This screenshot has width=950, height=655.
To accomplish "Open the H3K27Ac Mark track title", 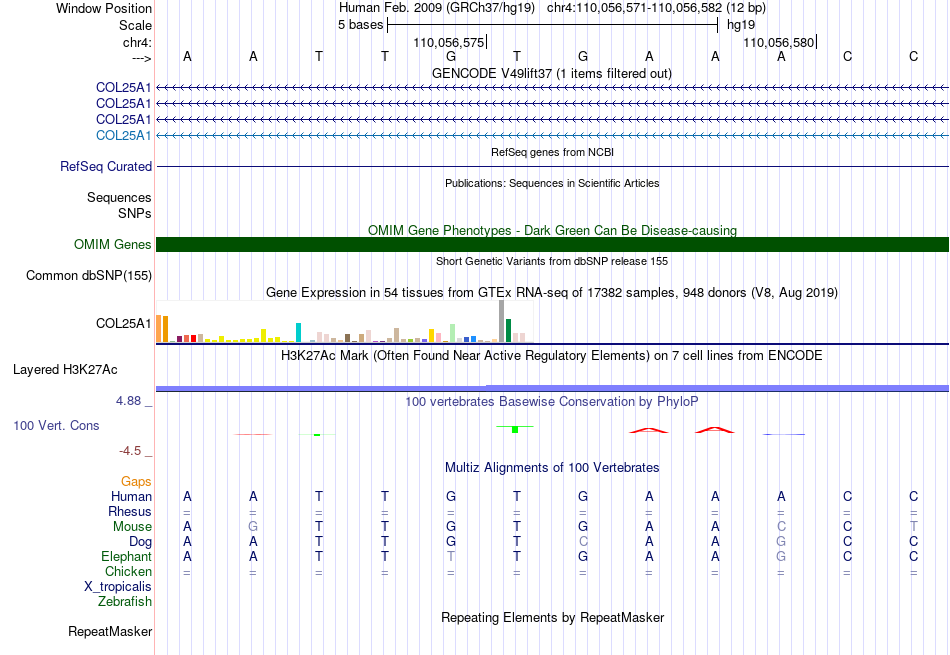I will coord(552,355).
